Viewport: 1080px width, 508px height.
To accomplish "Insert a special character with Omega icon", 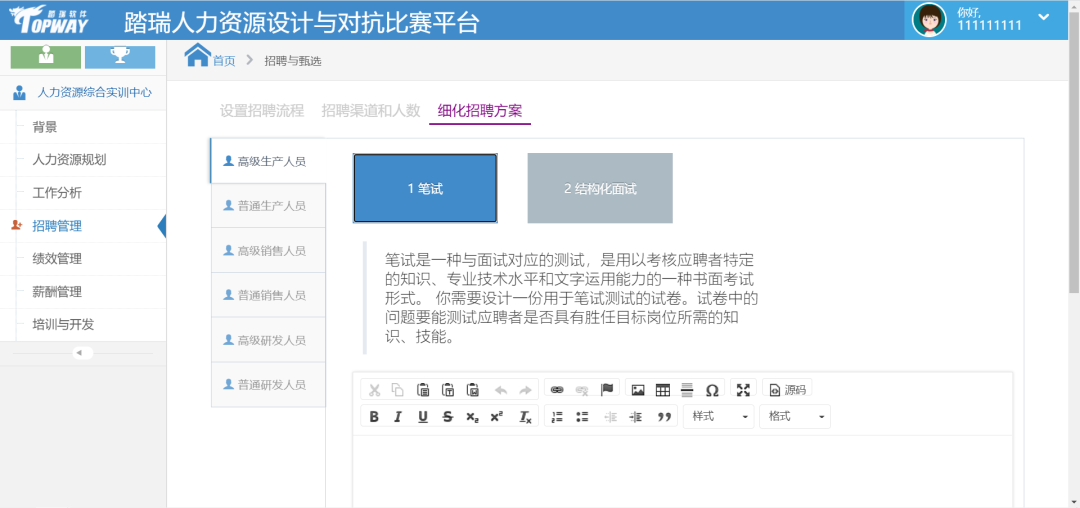I will (712, 390).
